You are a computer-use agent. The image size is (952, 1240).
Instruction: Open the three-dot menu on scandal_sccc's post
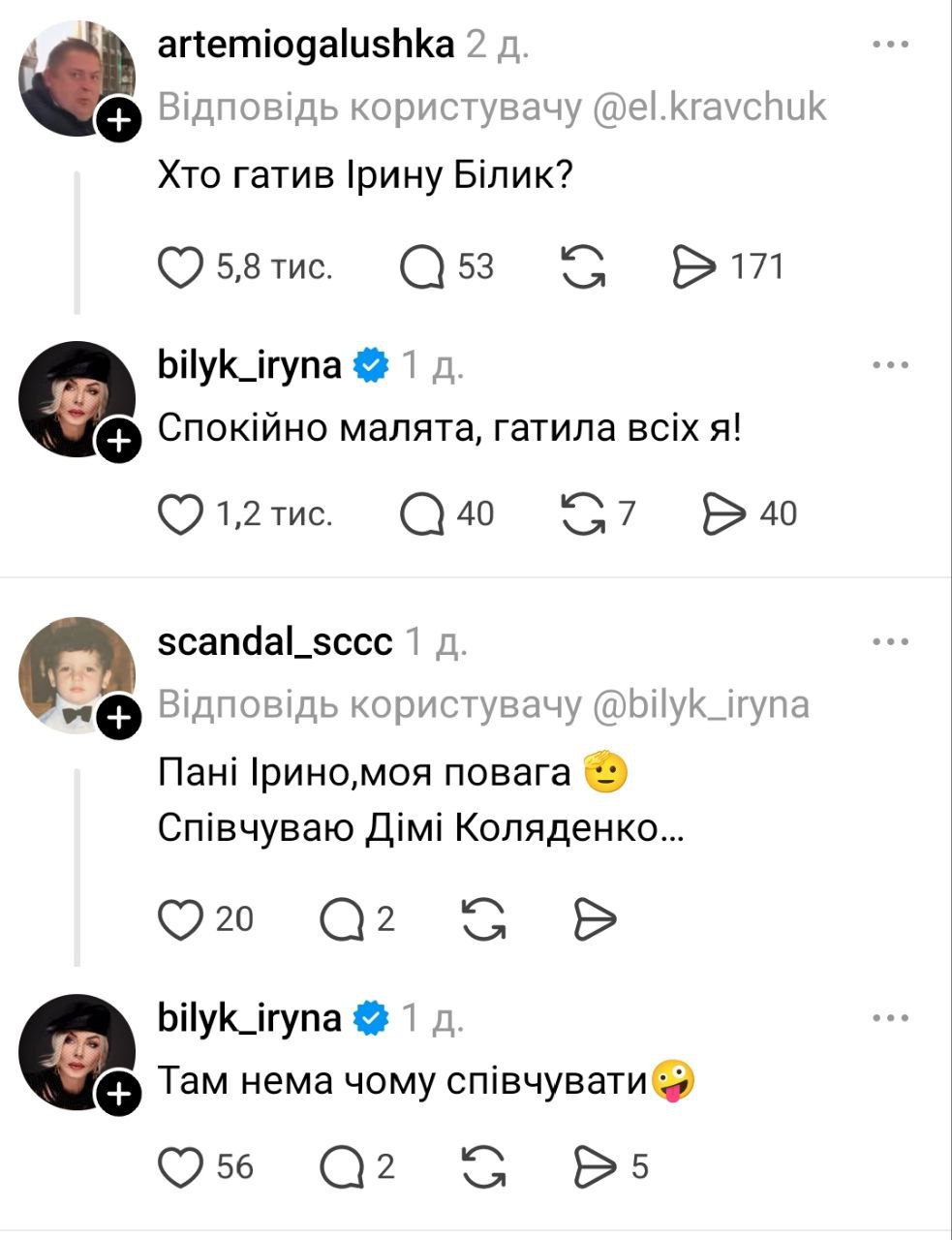coord(890,641)
